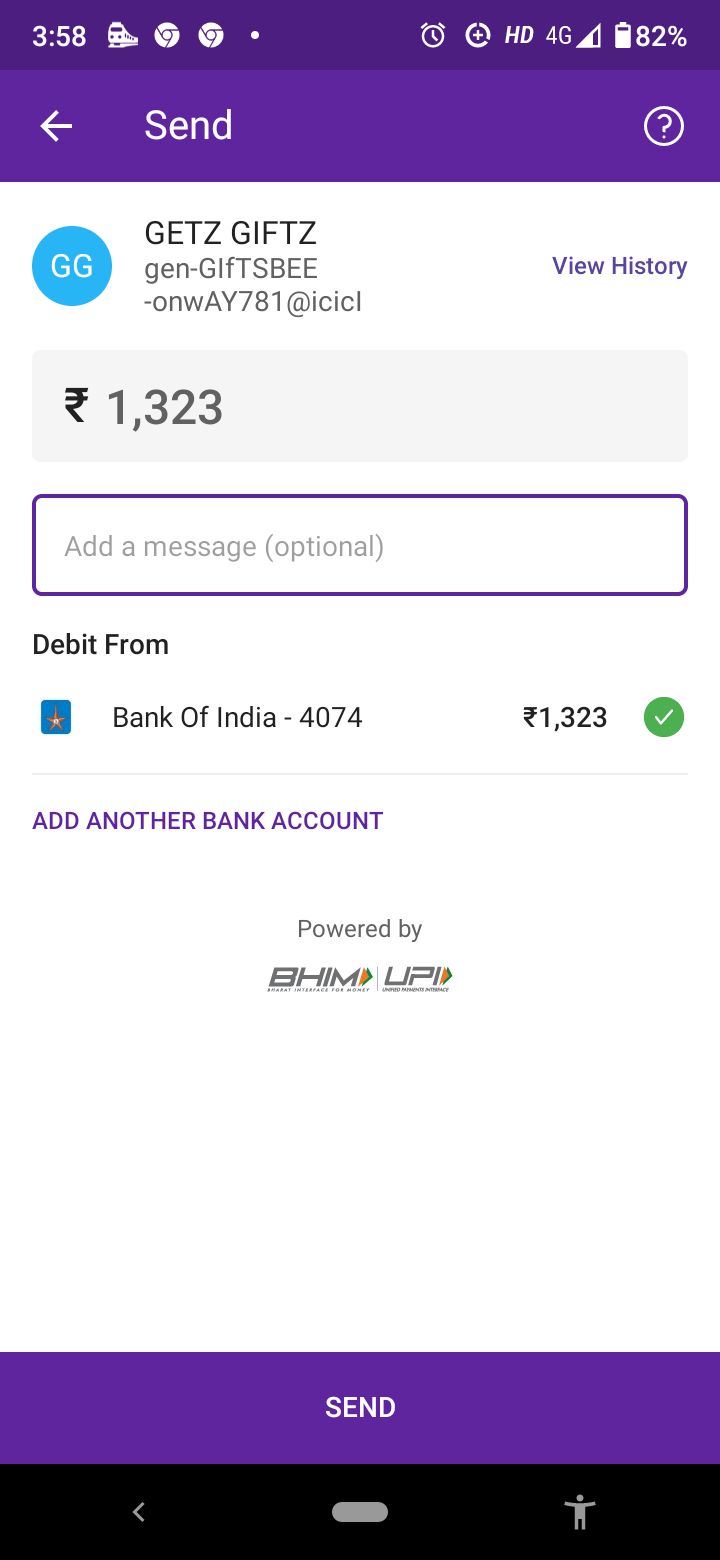Tap the back arrow in Send header

(56, 126)
